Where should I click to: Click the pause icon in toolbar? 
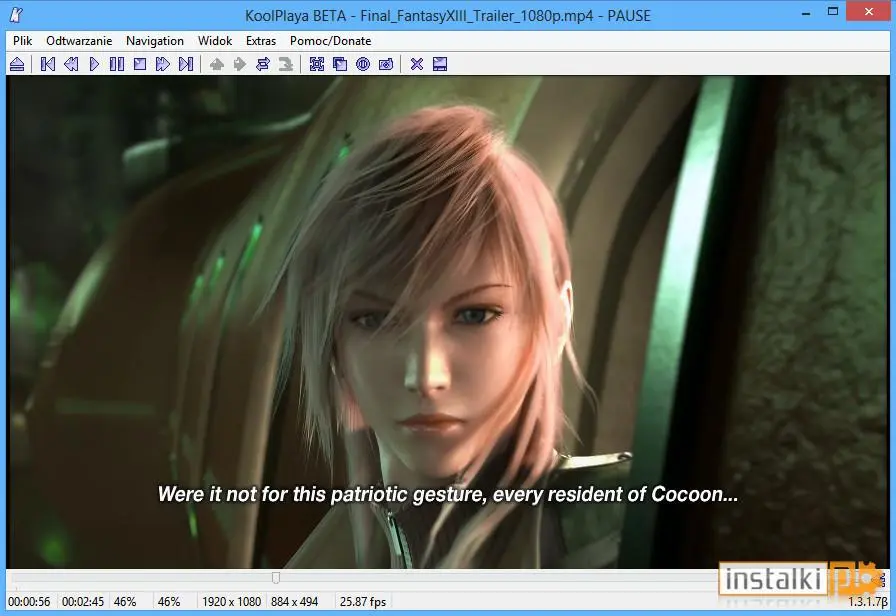(x=117, y=64)
